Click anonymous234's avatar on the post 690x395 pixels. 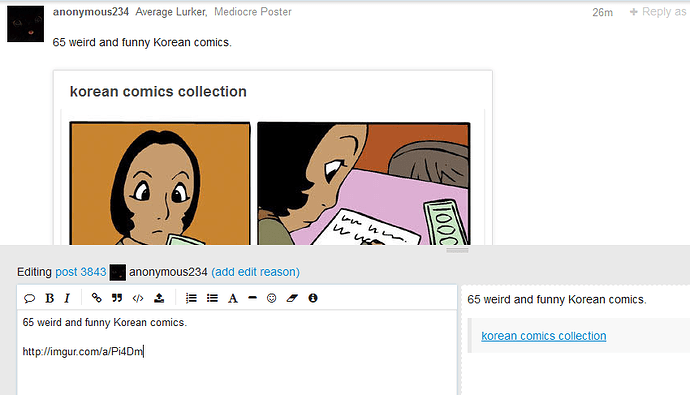(x=26, y=24)
